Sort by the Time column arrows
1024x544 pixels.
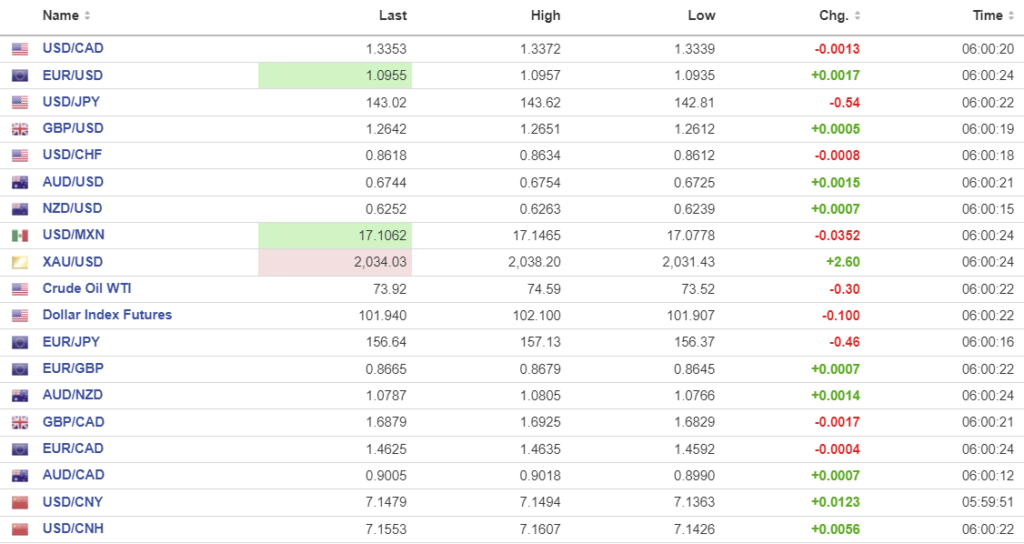click(x=1011, y=16)
